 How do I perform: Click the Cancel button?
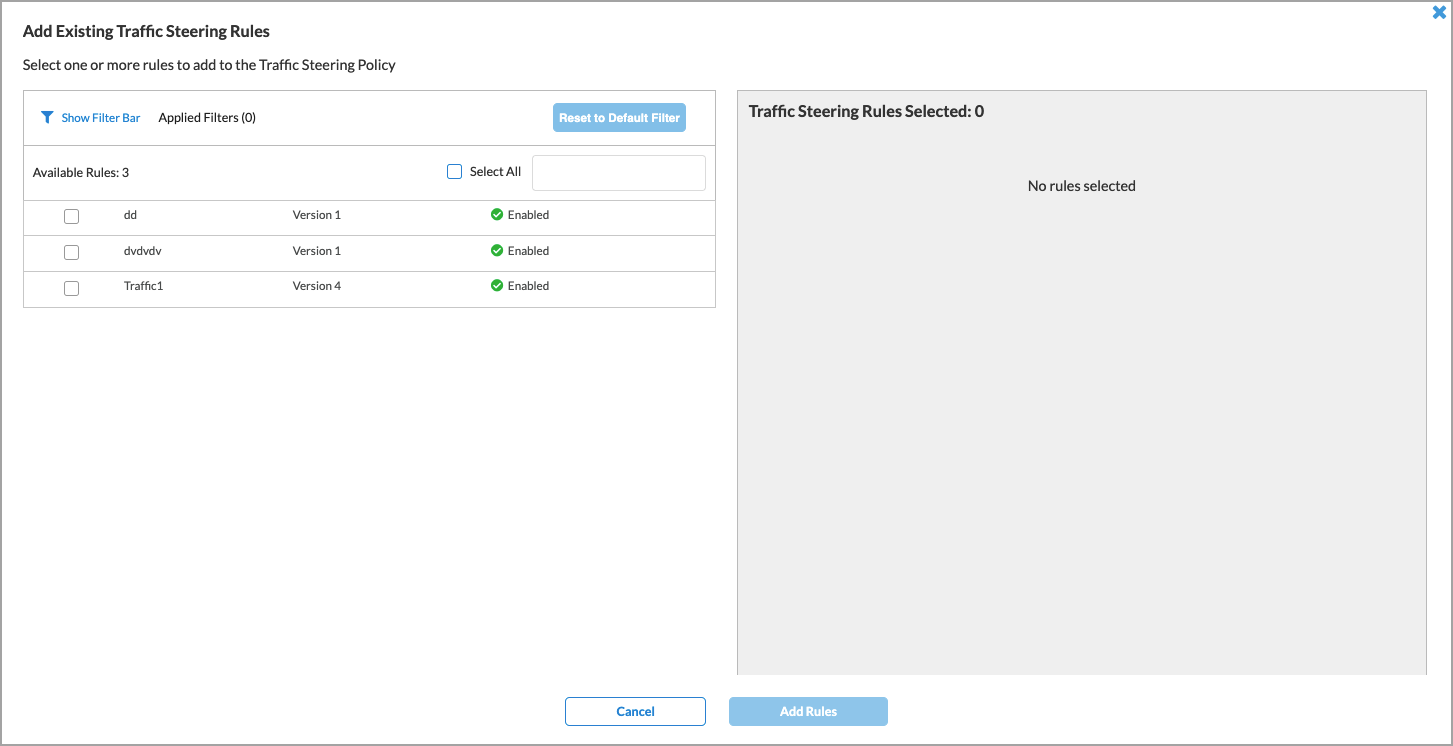pos(635,711)
